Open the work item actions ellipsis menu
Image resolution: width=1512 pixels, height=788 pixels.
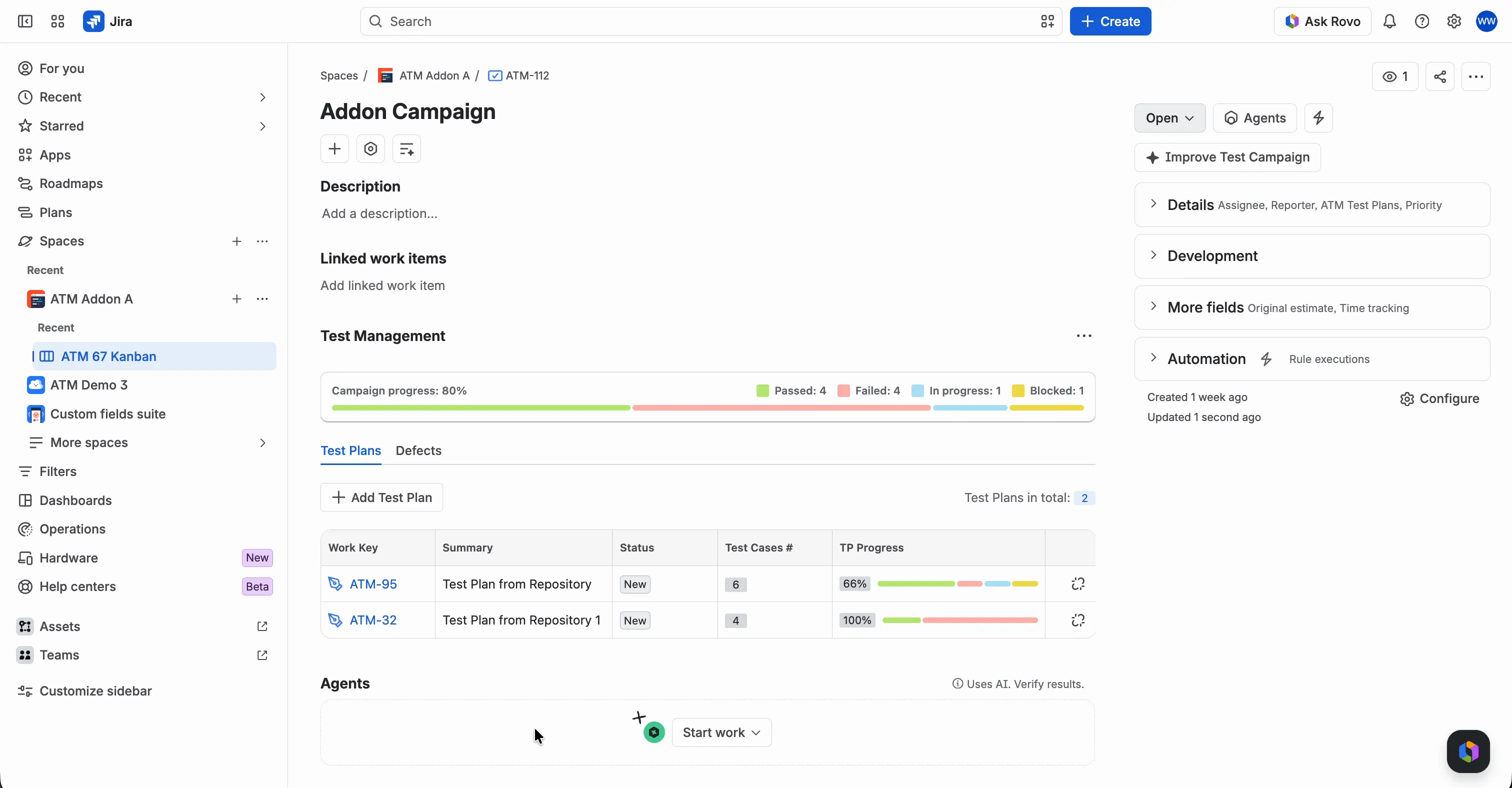(1475, 77)
